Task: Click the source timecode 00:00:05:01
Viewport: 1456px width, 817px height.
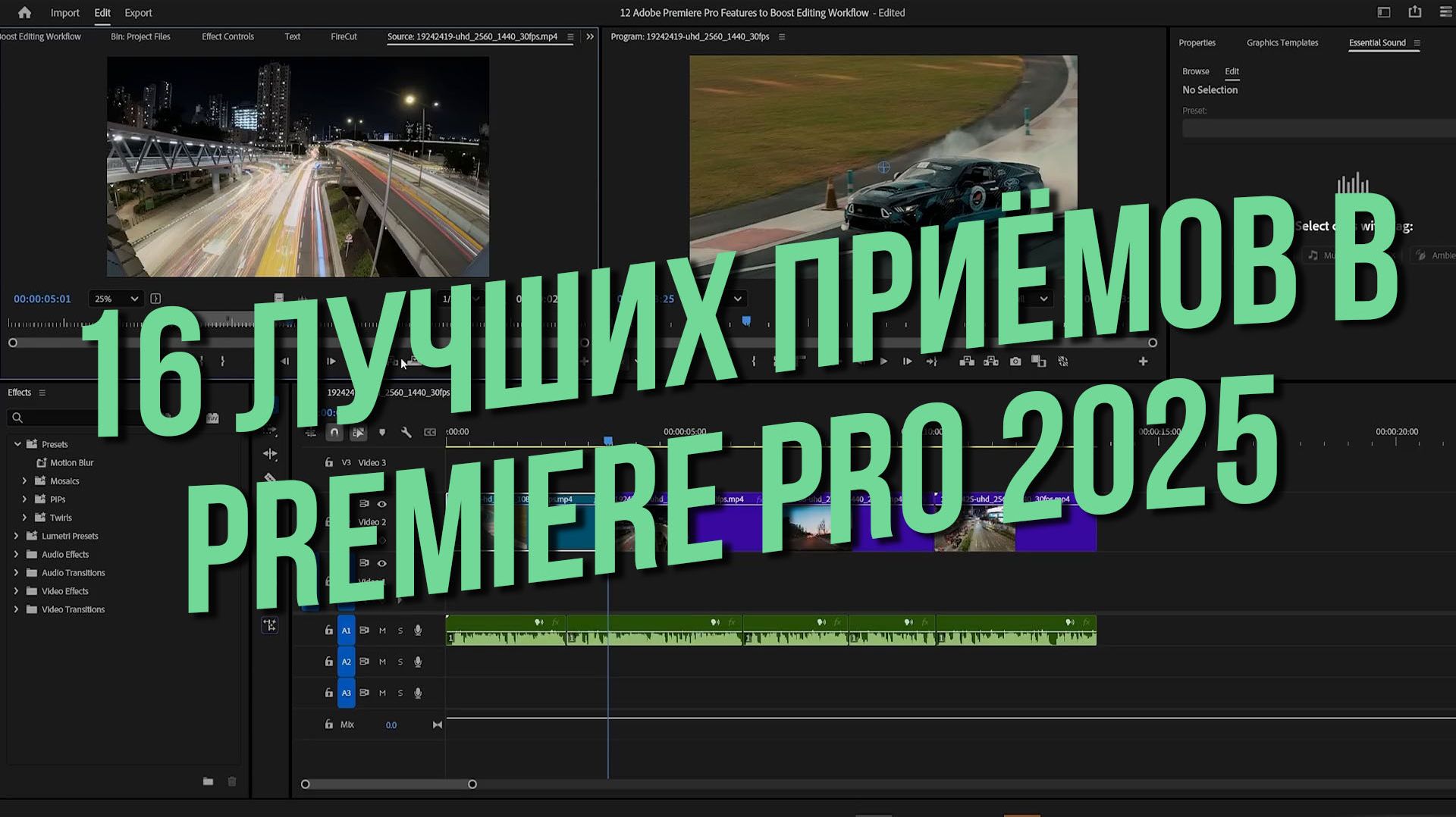Action: click(42, 299)
